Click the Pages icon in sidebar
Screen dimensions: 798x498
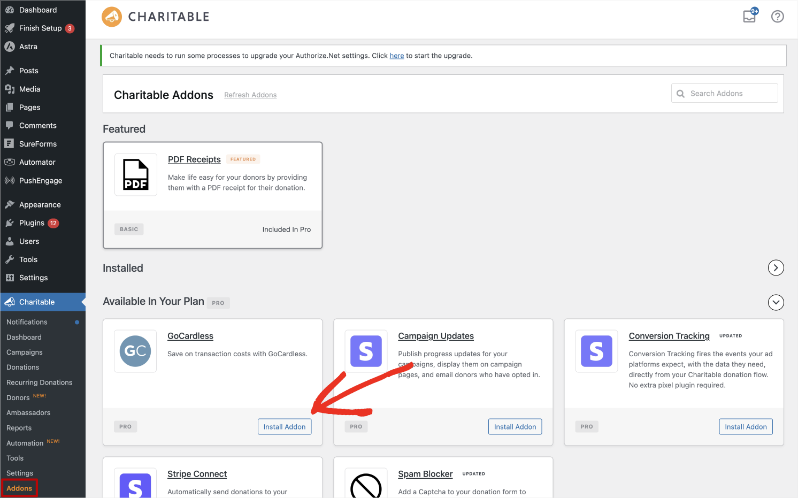9,107
